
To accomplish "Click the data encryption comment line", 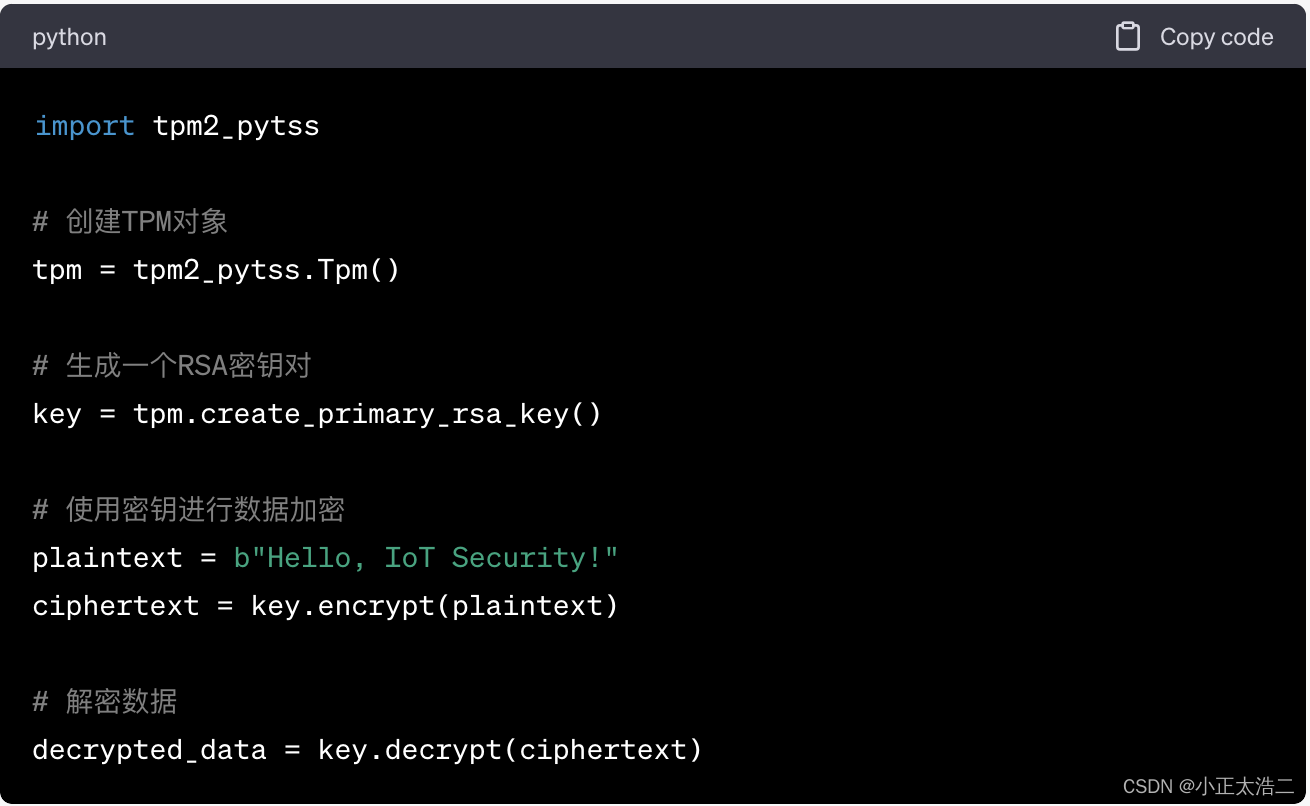I will point(189,510).
